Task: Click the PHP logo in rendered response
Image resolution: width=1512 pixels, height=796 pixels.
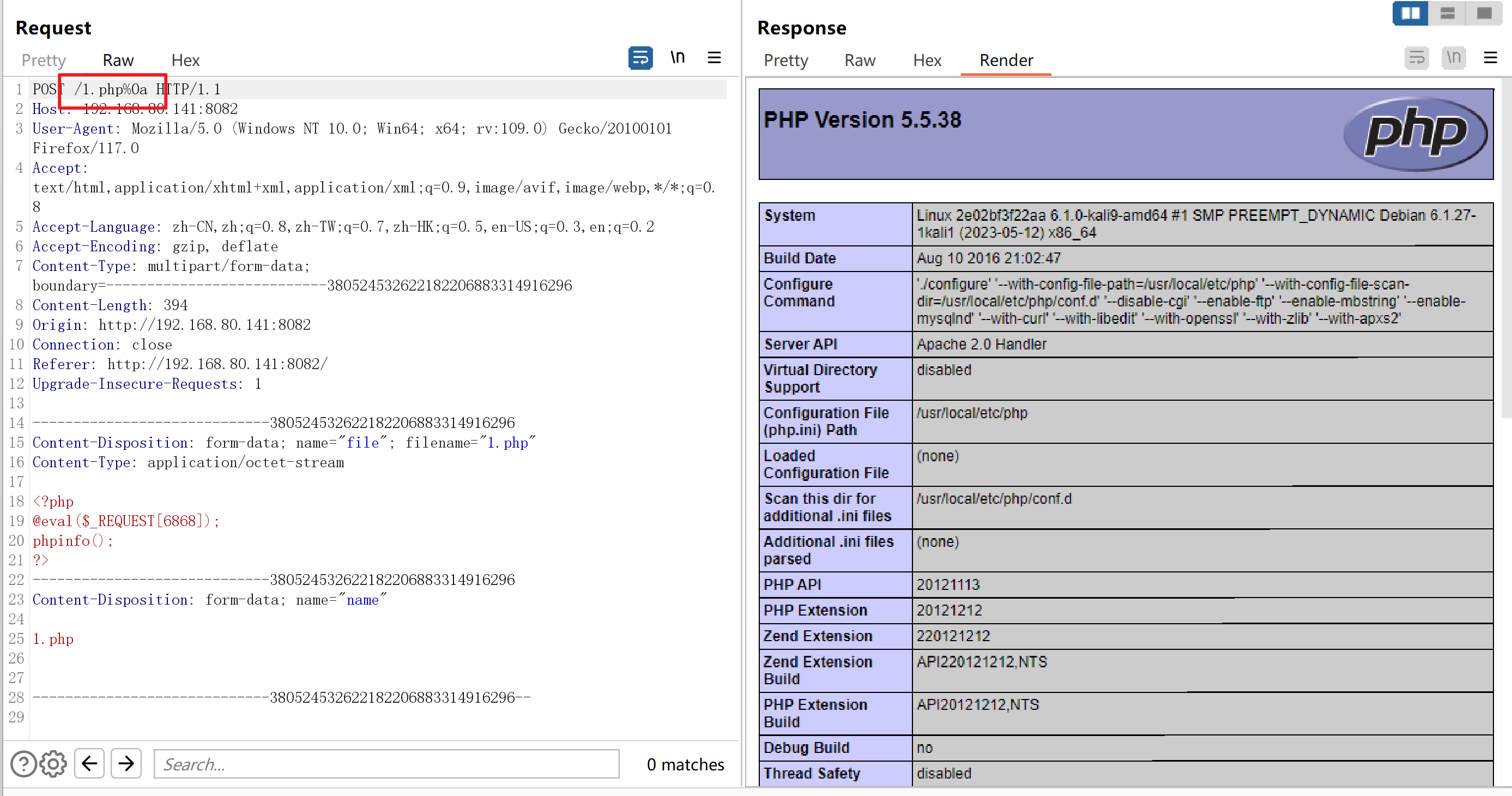Action: click(x=1415, y=133)
